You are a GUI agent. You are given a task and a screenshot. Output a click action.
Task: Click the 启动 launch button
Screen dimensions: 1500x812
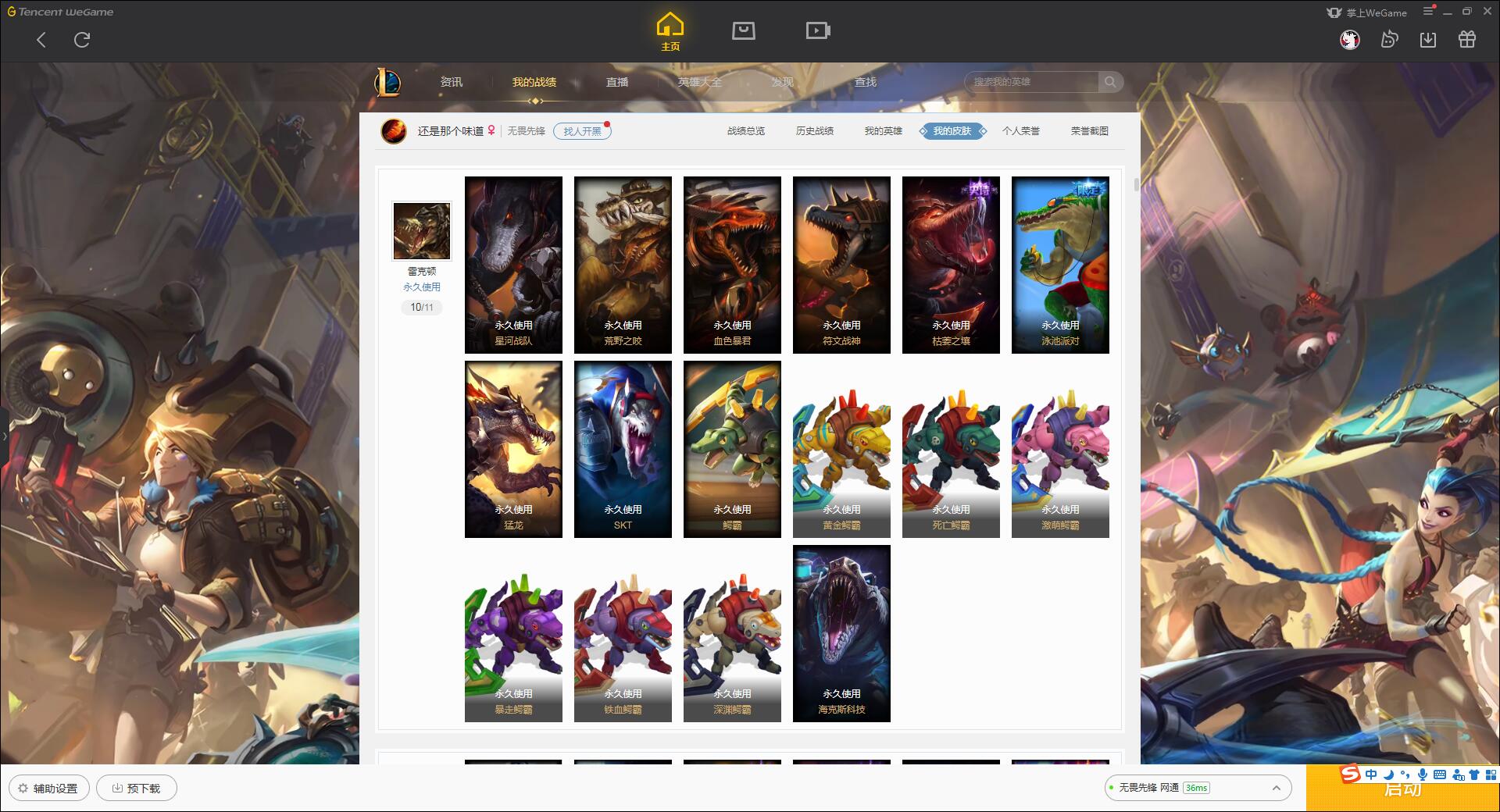click(1402, 789)
